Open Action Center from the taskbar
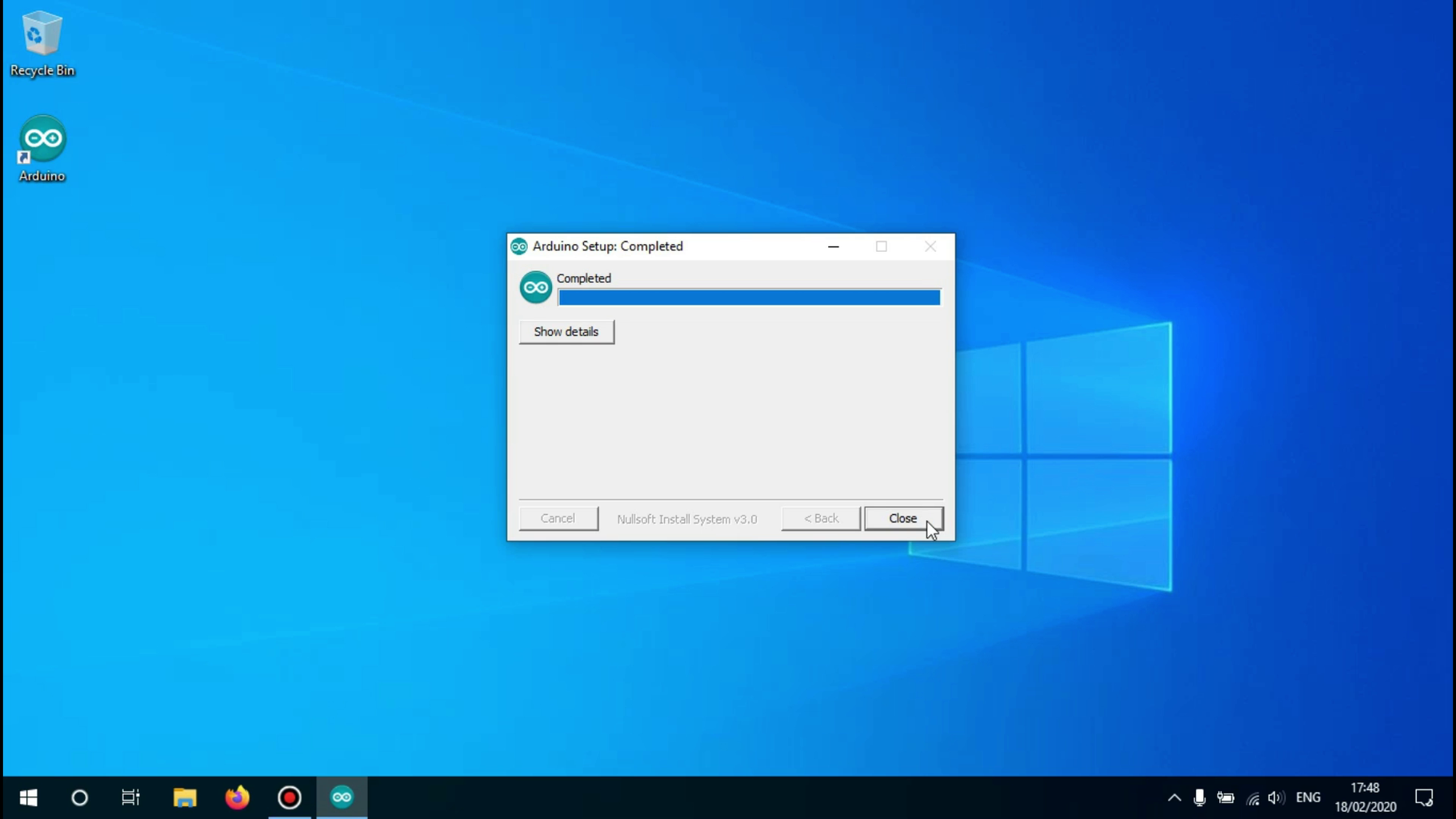This screenshot has width=1456, height=819. pyautogui.click(x=1425, y=797)
